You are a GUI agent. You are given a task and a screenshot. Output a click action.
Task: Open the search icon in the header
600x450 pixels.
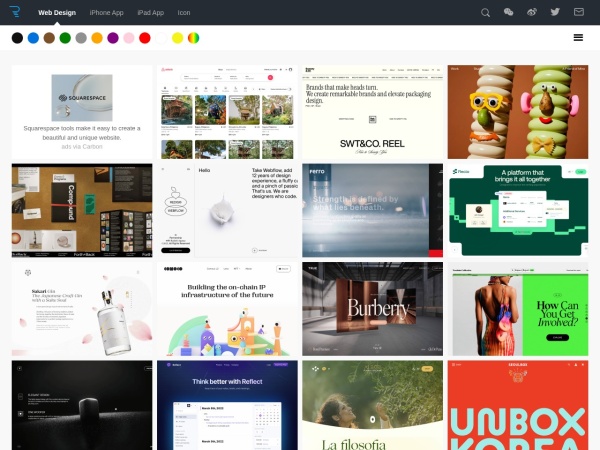[486, 13]
